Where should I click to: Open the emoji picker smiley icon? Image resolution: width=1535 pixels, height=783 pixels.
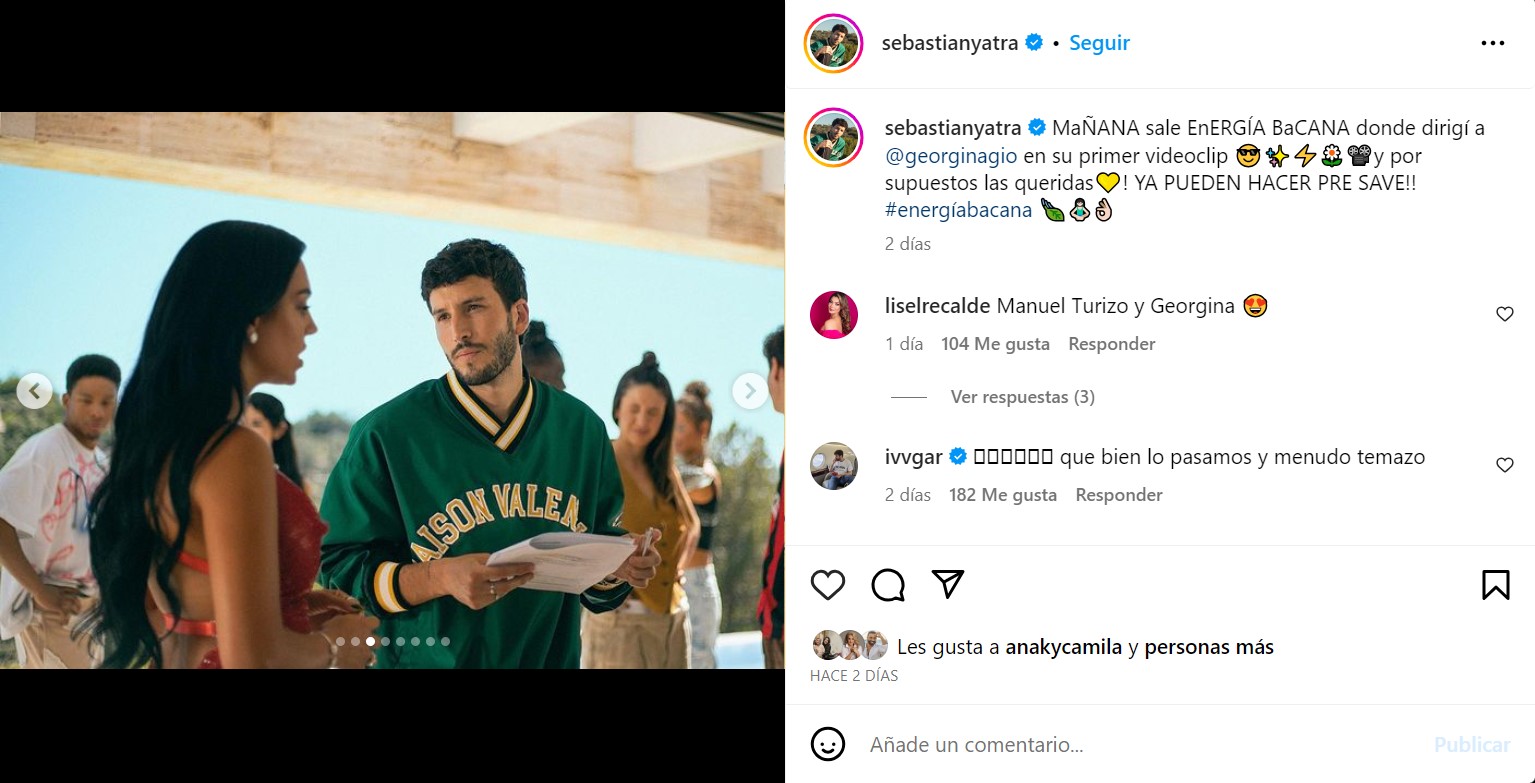(x=827, y=744)
